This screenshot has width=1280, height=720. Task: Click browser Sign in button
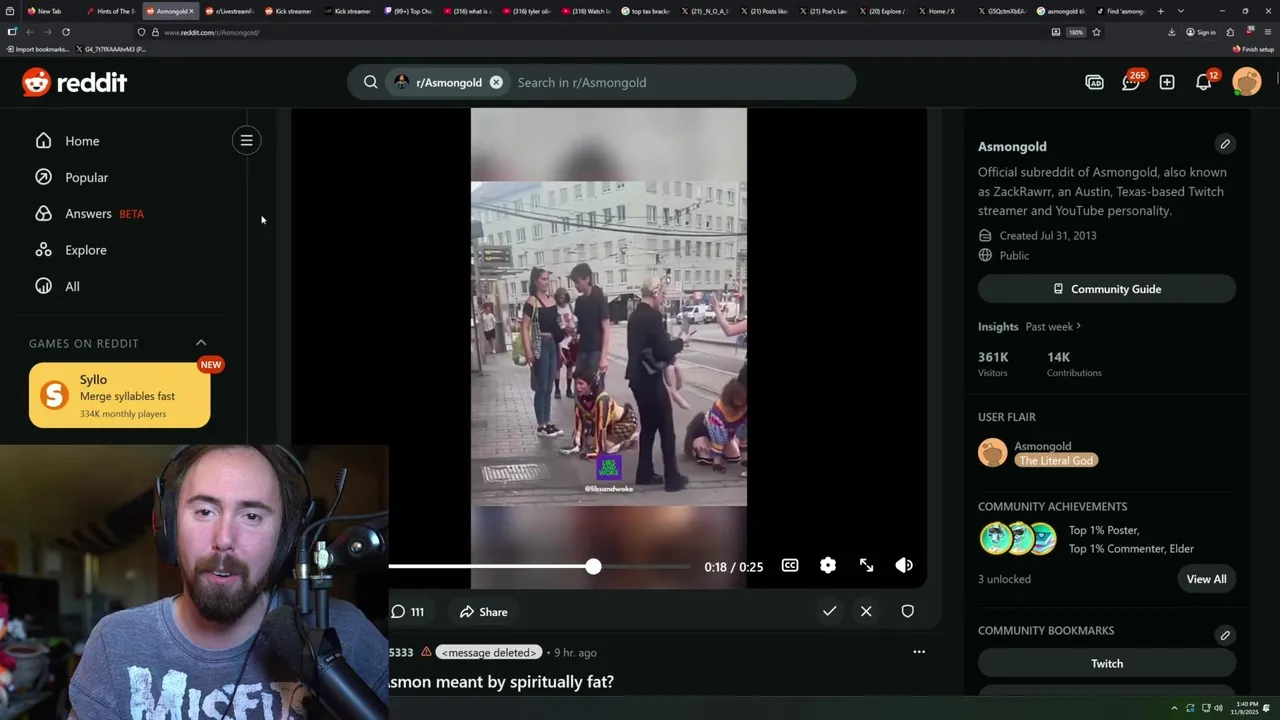(1200, 32)
